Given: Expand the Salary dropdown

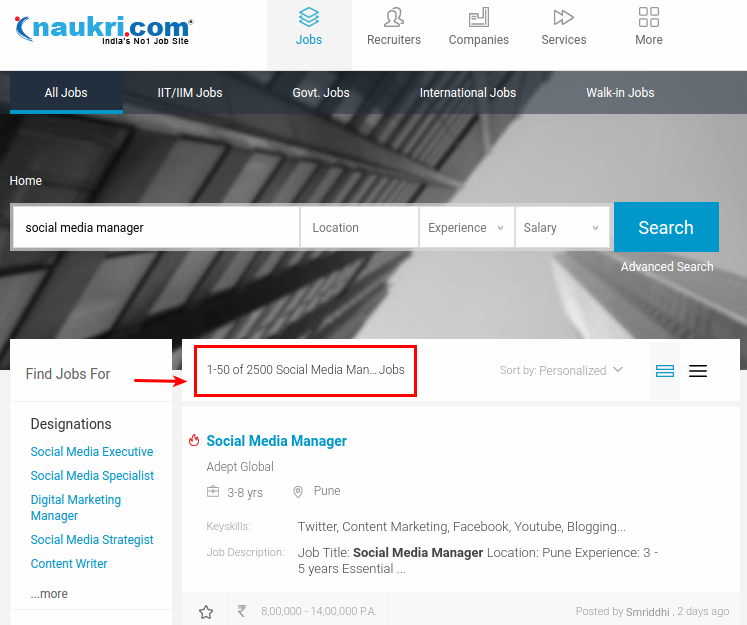Looking at the screenshot, I should point(561,228).
